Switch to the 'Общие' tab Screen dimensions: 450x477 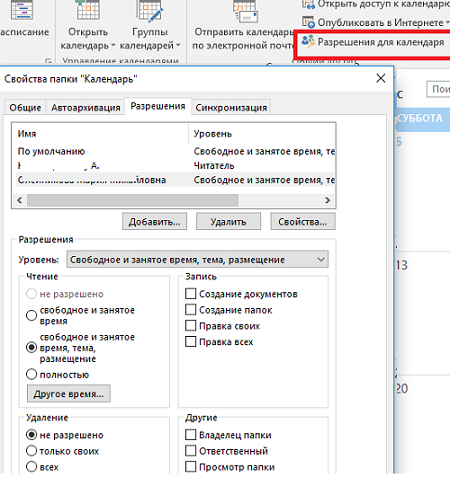[25, 108]
